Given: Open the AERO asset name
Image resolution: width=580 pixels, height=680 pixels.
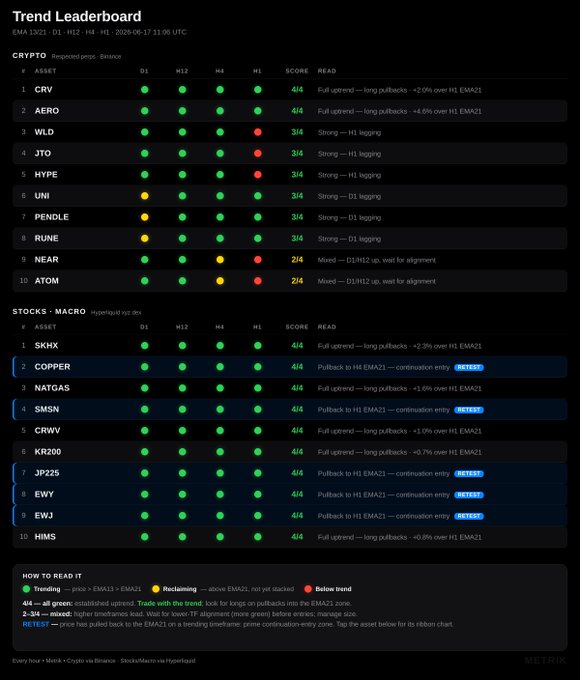Looking at the screenshot, I should [47, 111].
